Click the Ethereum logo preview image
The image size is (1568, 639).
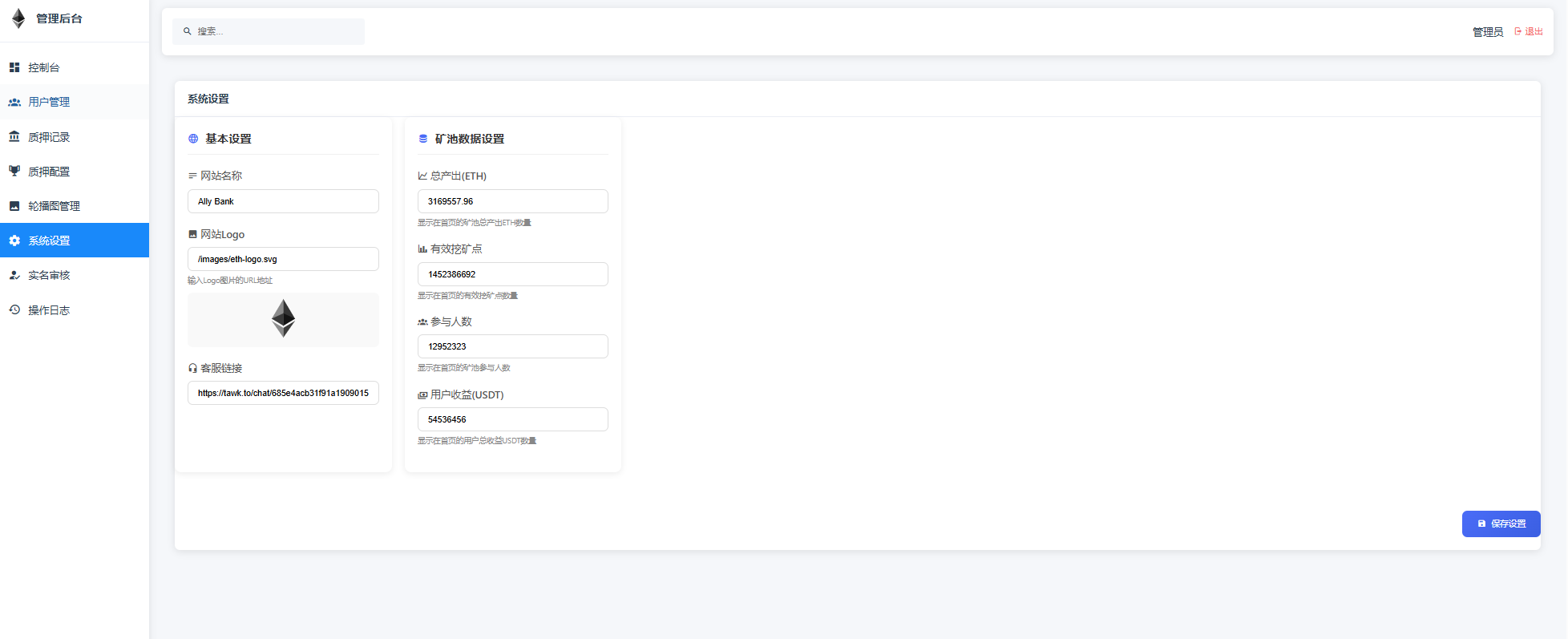(283, 318)
